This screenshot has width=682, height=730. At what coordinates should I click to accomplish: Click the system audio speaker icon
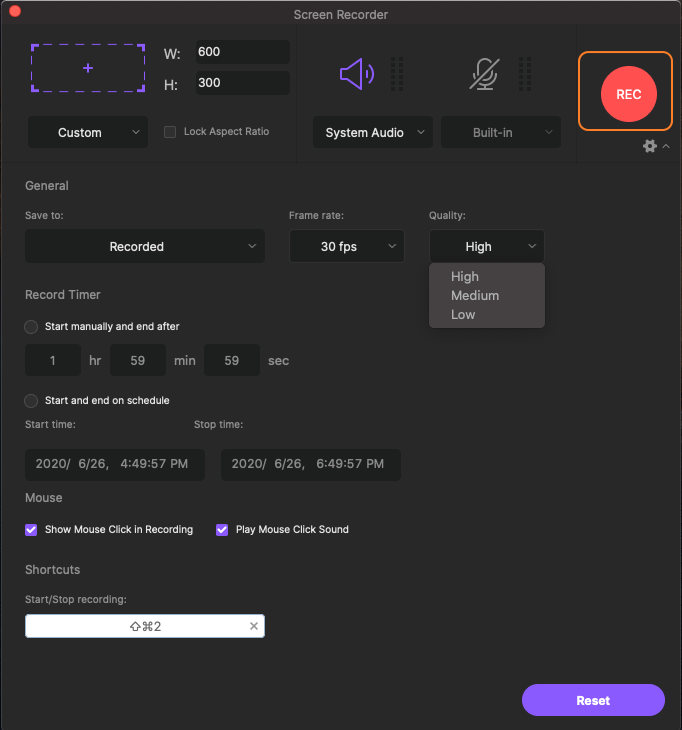tap(356, 74)
